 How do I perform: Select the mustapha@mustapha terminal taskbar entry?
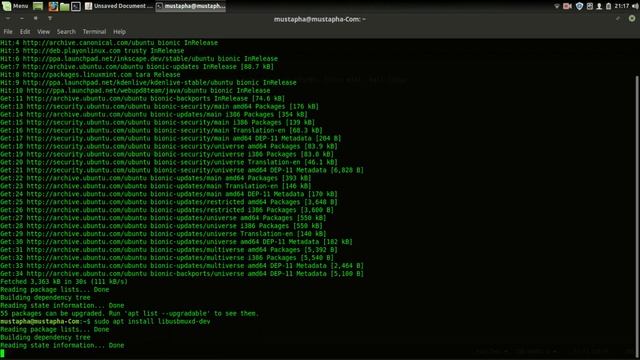[x=191, y=6]
